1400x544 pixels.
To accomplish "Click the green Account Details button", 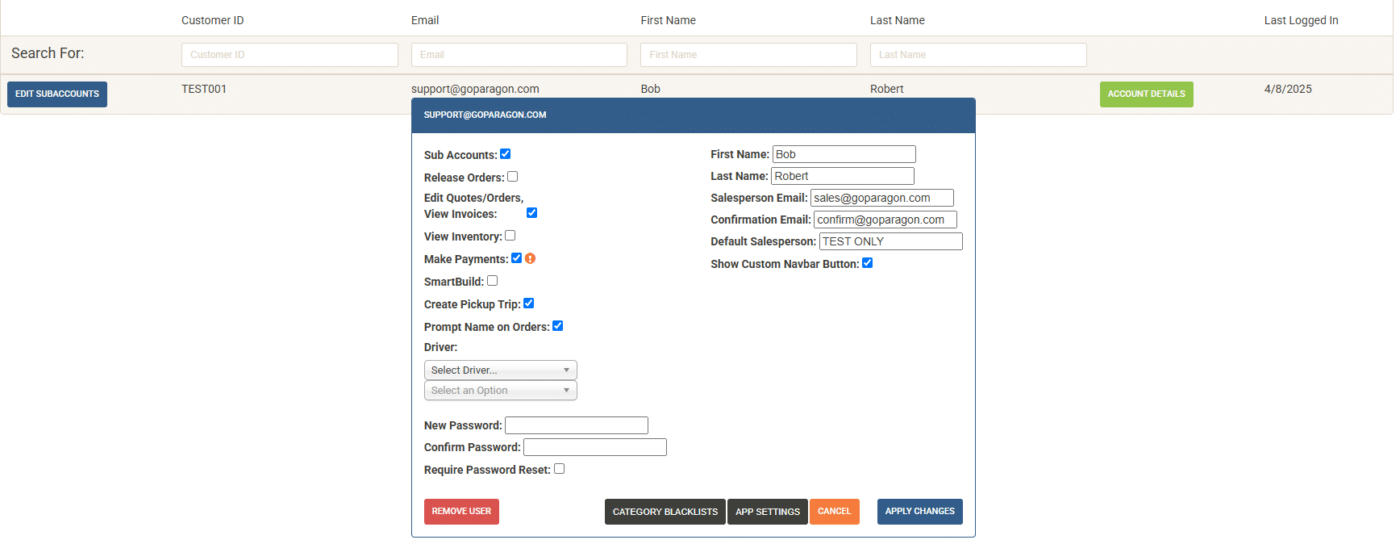I will tap(1146, 94).
